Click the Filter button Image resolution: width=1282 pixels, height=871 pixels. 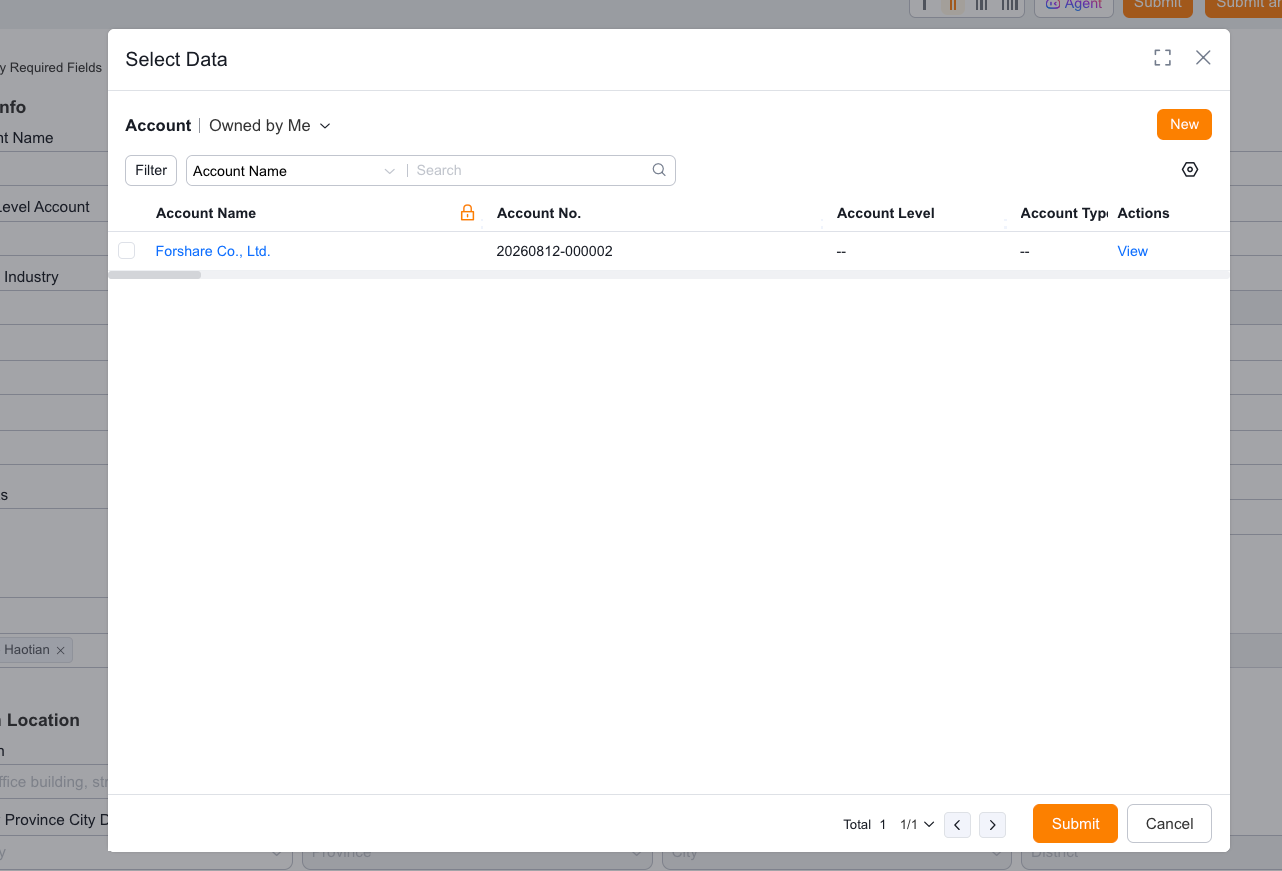[x=151, y=171]
